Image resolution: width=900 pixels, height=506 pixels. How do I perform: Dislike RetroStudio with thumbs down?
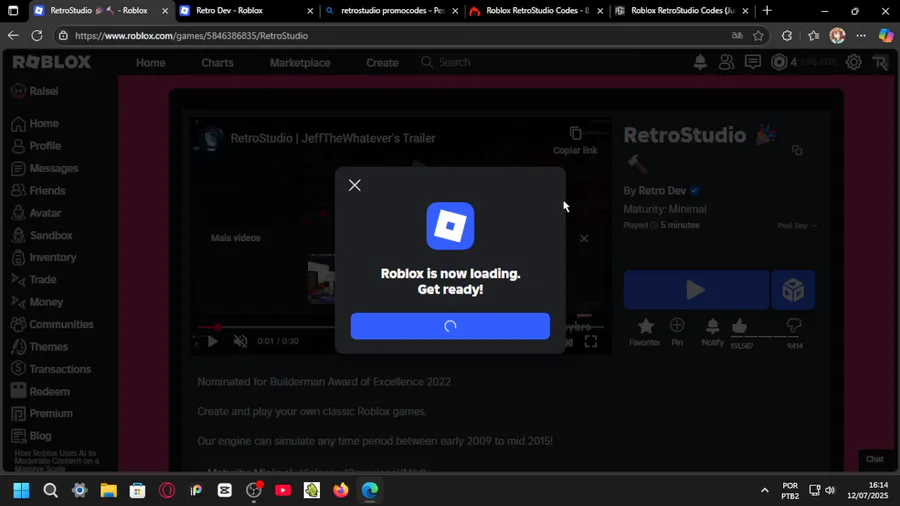coord(794,327)
